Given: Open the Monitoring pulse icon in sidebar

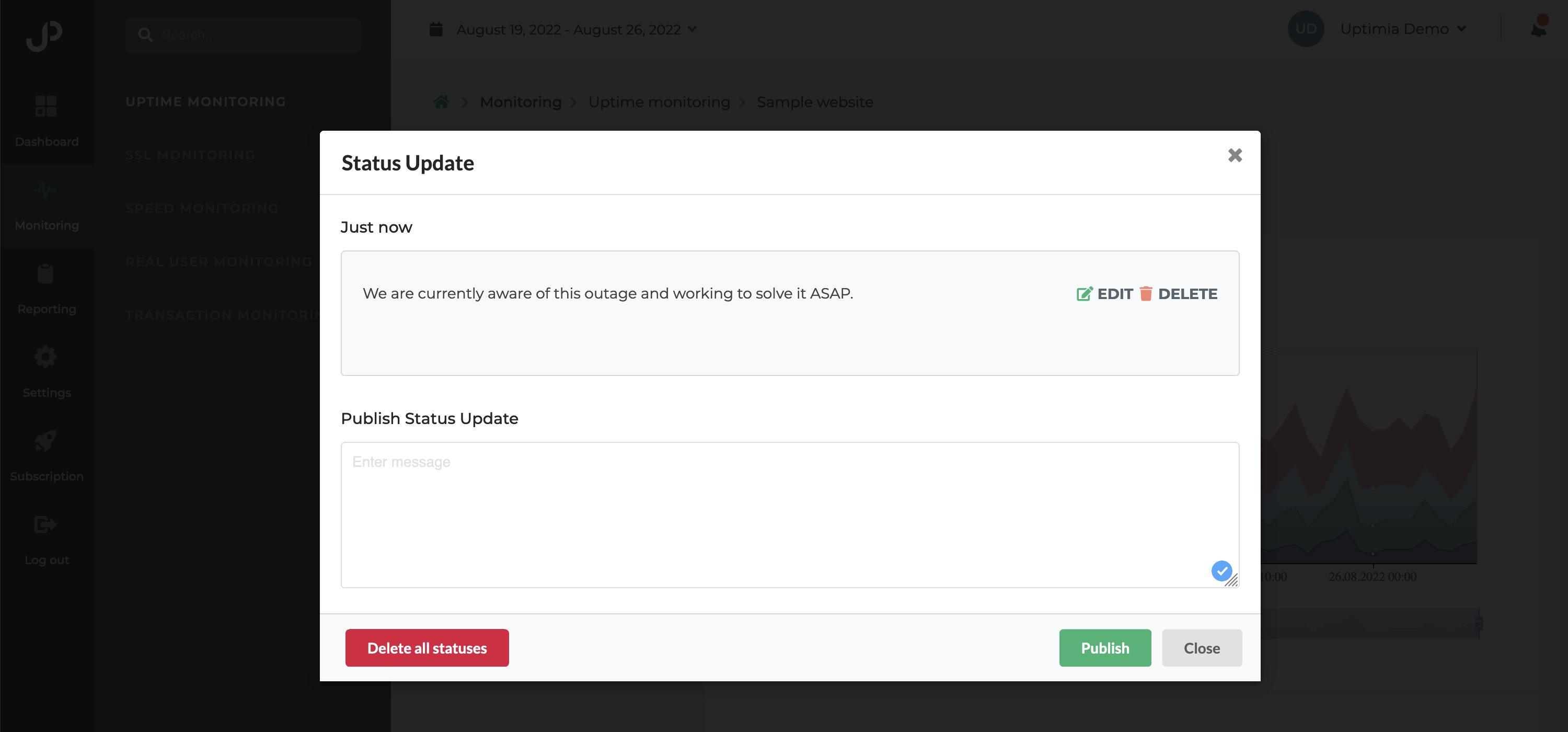Looking at the screenshot, I should [45, 191].
